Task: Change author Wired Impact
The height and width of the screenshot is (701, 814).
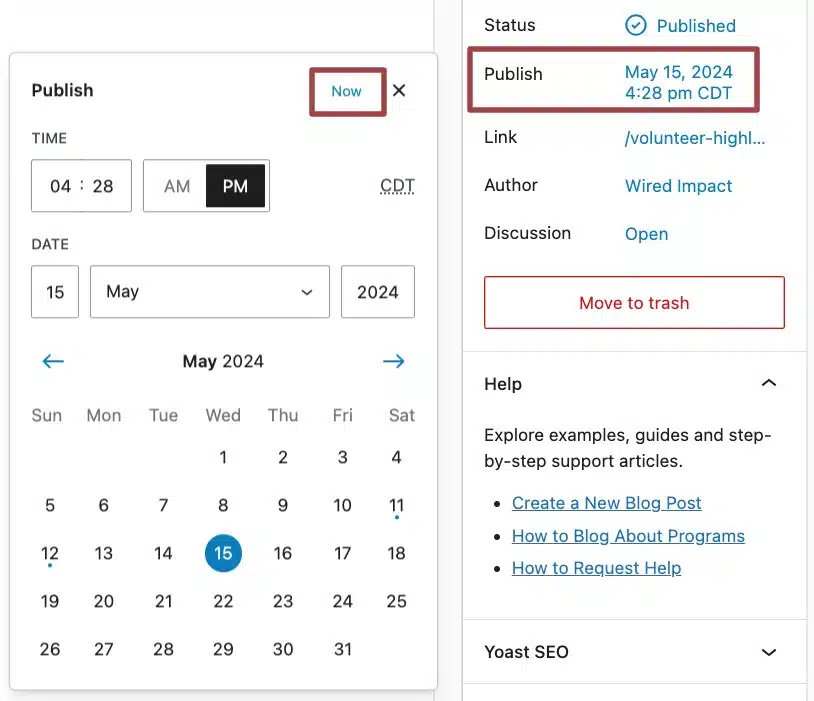Action: point(678,186)
